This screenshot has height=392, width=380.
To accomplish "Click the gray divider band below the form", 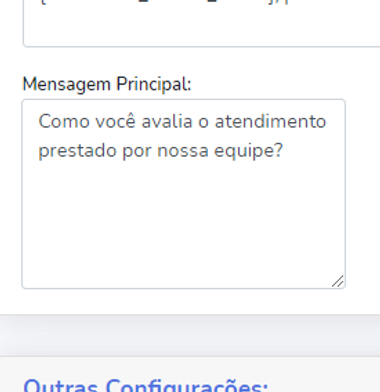I will tap(190, 335).
